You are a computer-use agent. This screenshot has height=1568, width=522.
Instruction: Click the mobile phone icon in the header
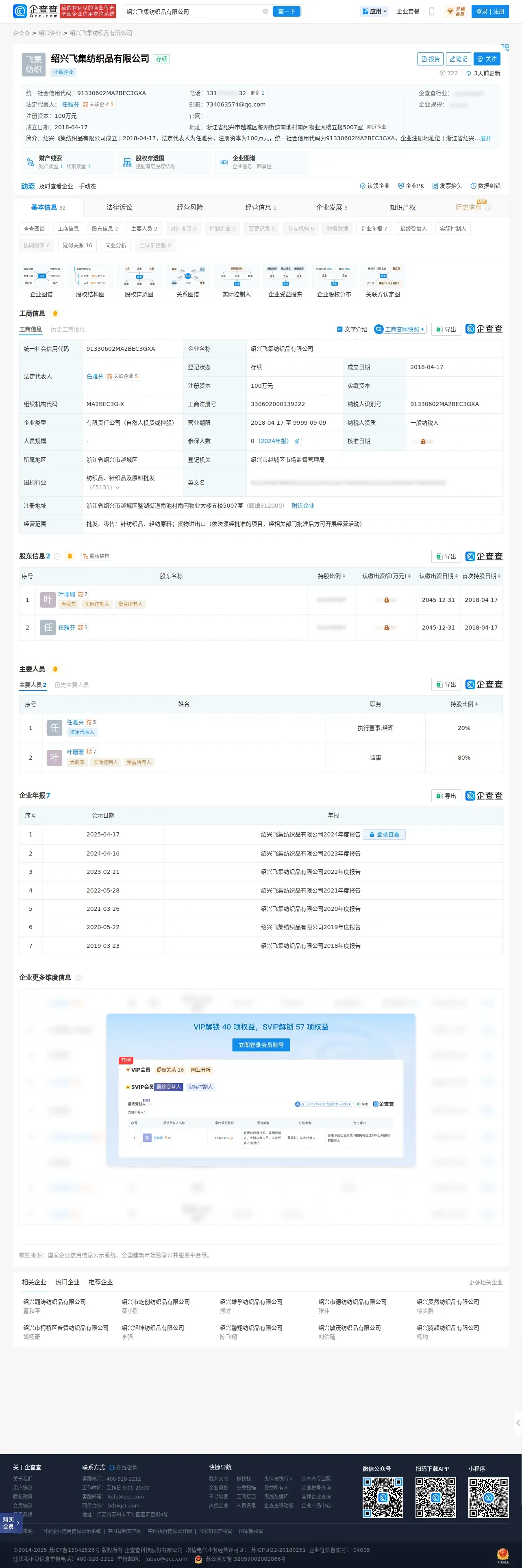click(432, 11)
